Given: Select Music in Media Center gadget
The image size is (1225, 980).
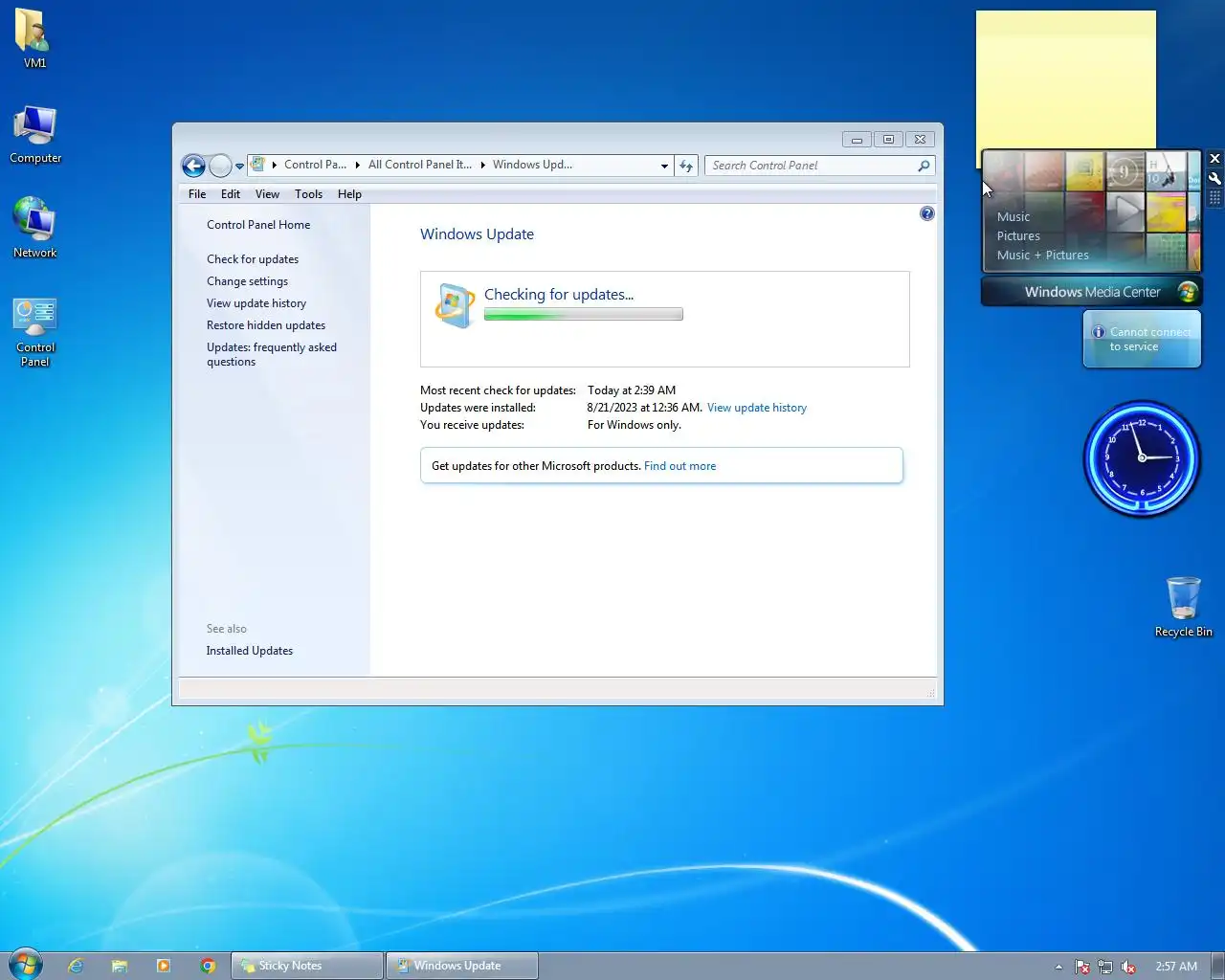Looking at the screenshot, I should coord(1013,217).
